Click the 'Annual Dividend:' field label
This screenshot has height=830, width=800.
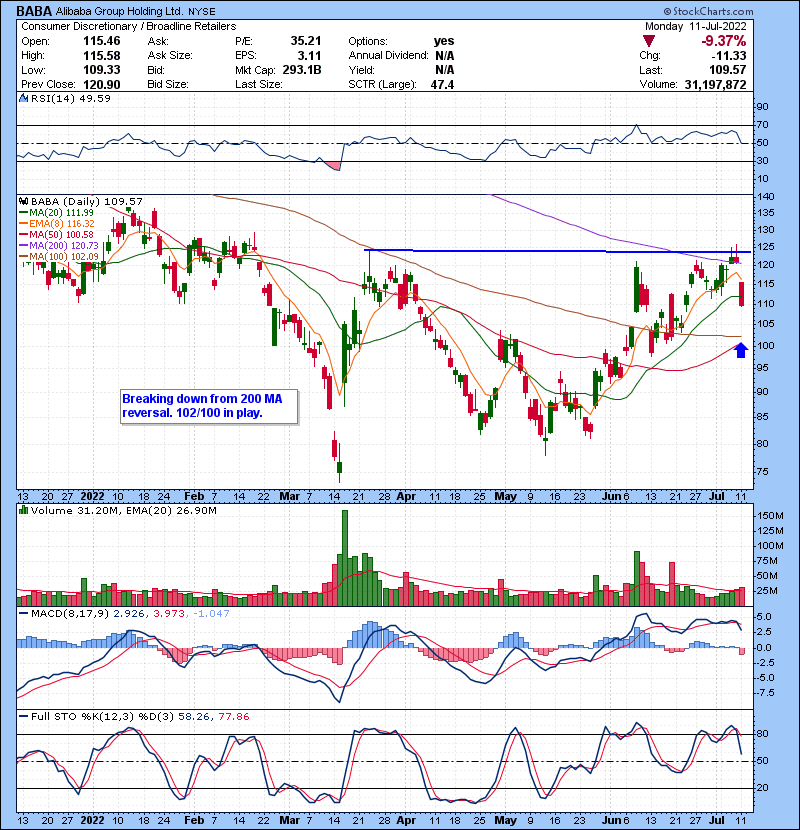pos(389,56)
